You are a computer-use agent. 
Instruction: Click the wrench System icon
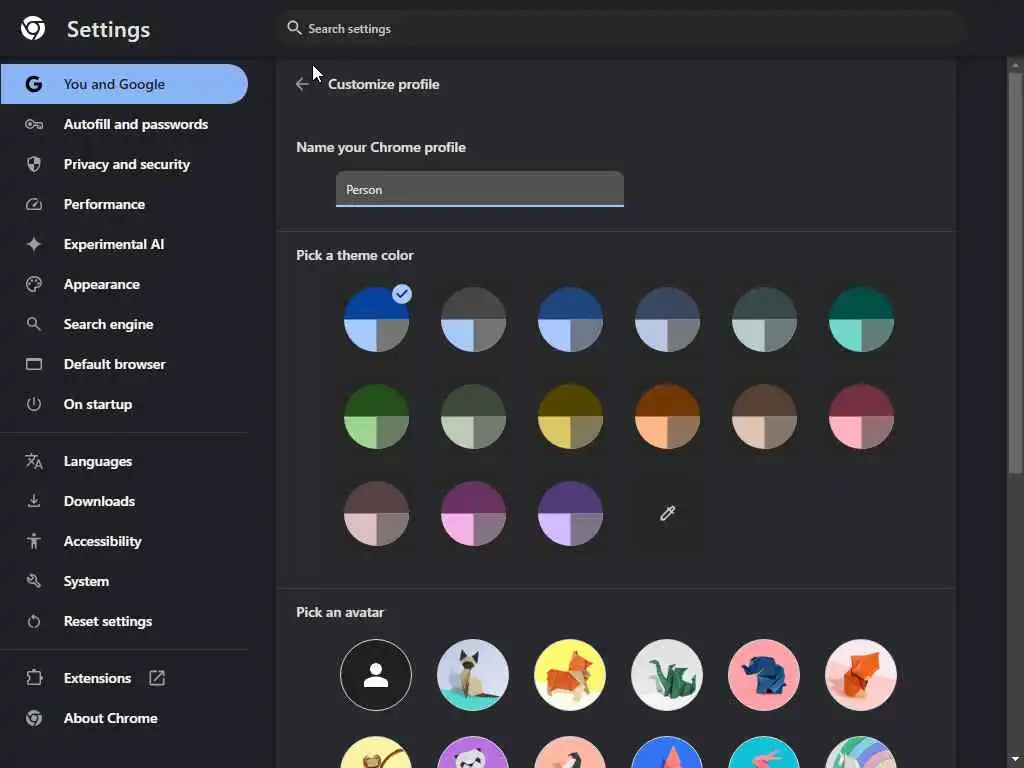point(34,581)
